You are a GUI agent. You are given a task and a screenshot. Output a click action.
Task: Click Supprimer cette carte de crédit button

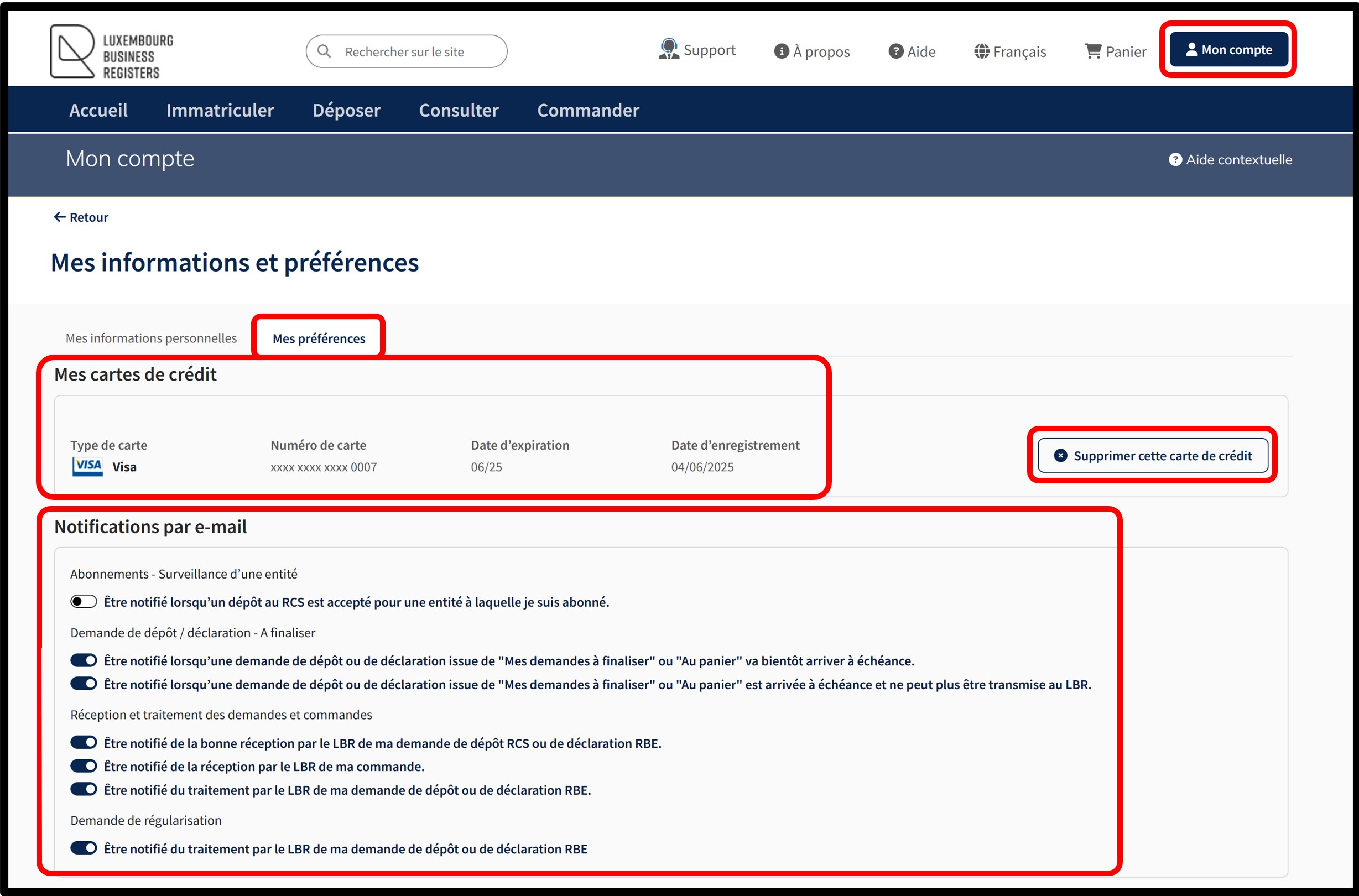[1152, 455]
